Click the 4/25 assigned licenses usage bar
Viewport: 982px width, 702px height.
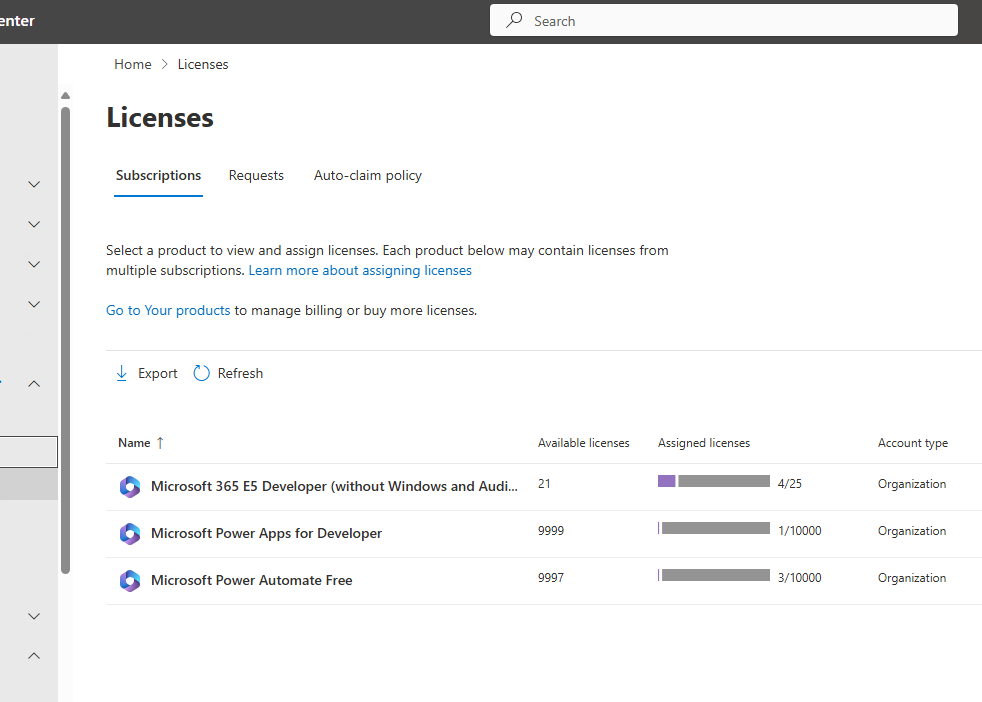tap(713, 482)
